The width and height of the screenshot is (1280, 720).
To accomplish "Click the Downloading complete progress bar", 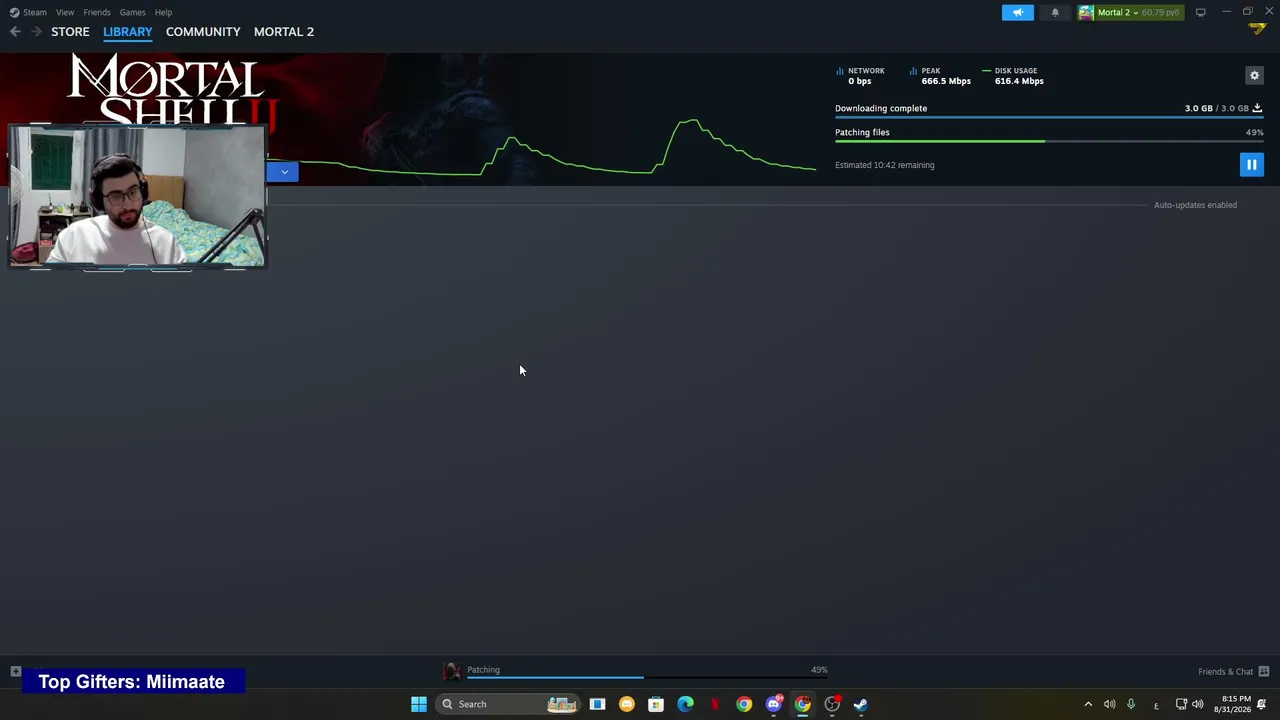I will (x=1049, y=117).
